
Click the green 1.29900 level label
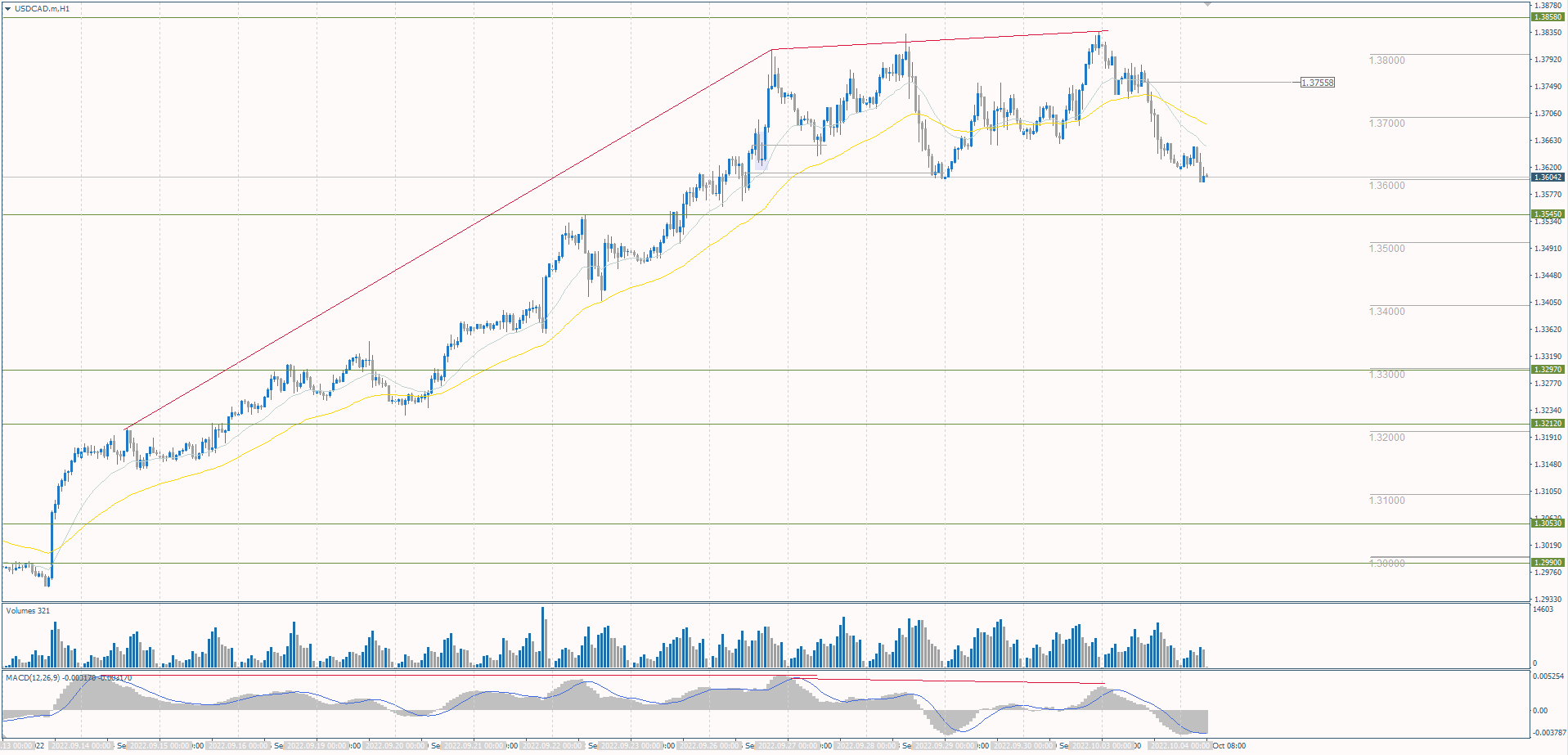[1548, 563]
